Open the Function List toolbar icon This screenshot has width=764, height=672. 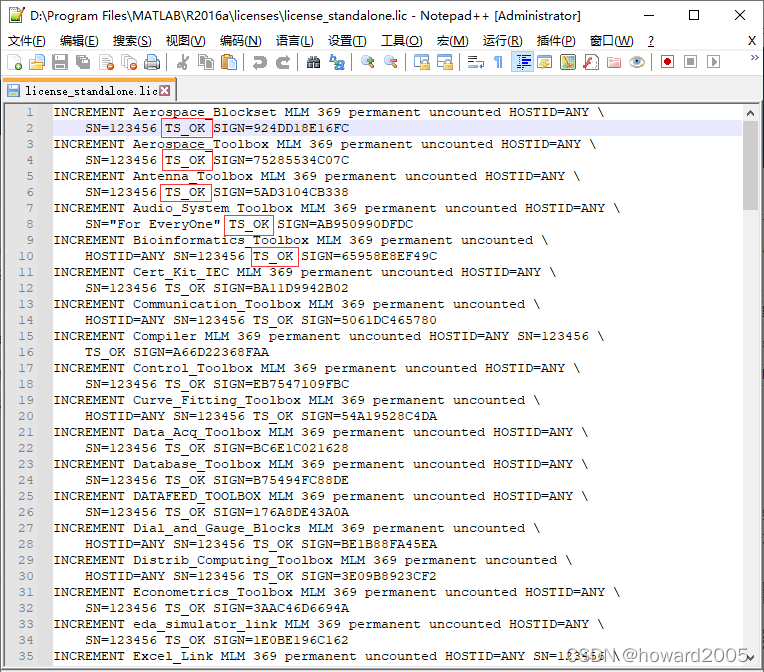591,62
